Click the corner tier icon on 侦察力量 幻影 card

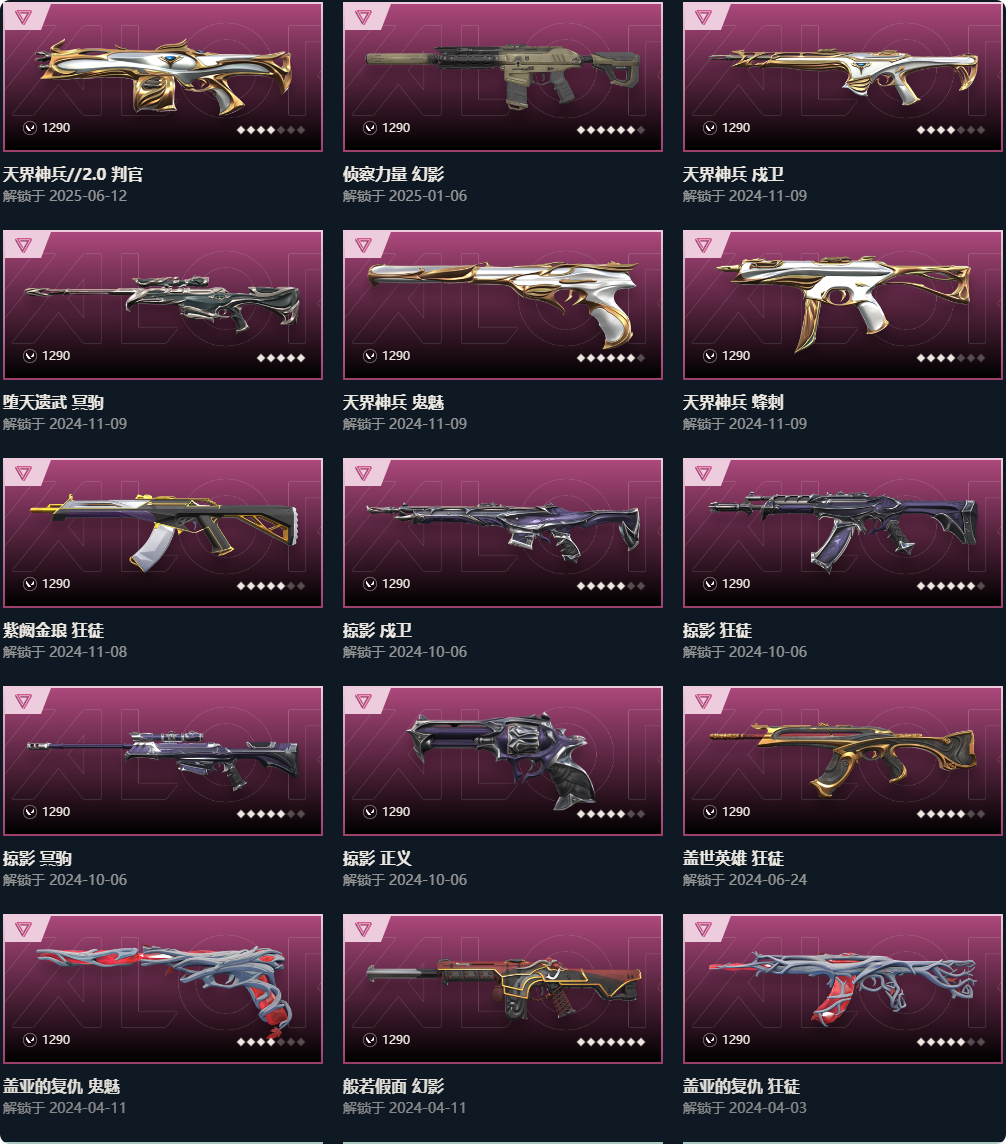coord(363,17)
